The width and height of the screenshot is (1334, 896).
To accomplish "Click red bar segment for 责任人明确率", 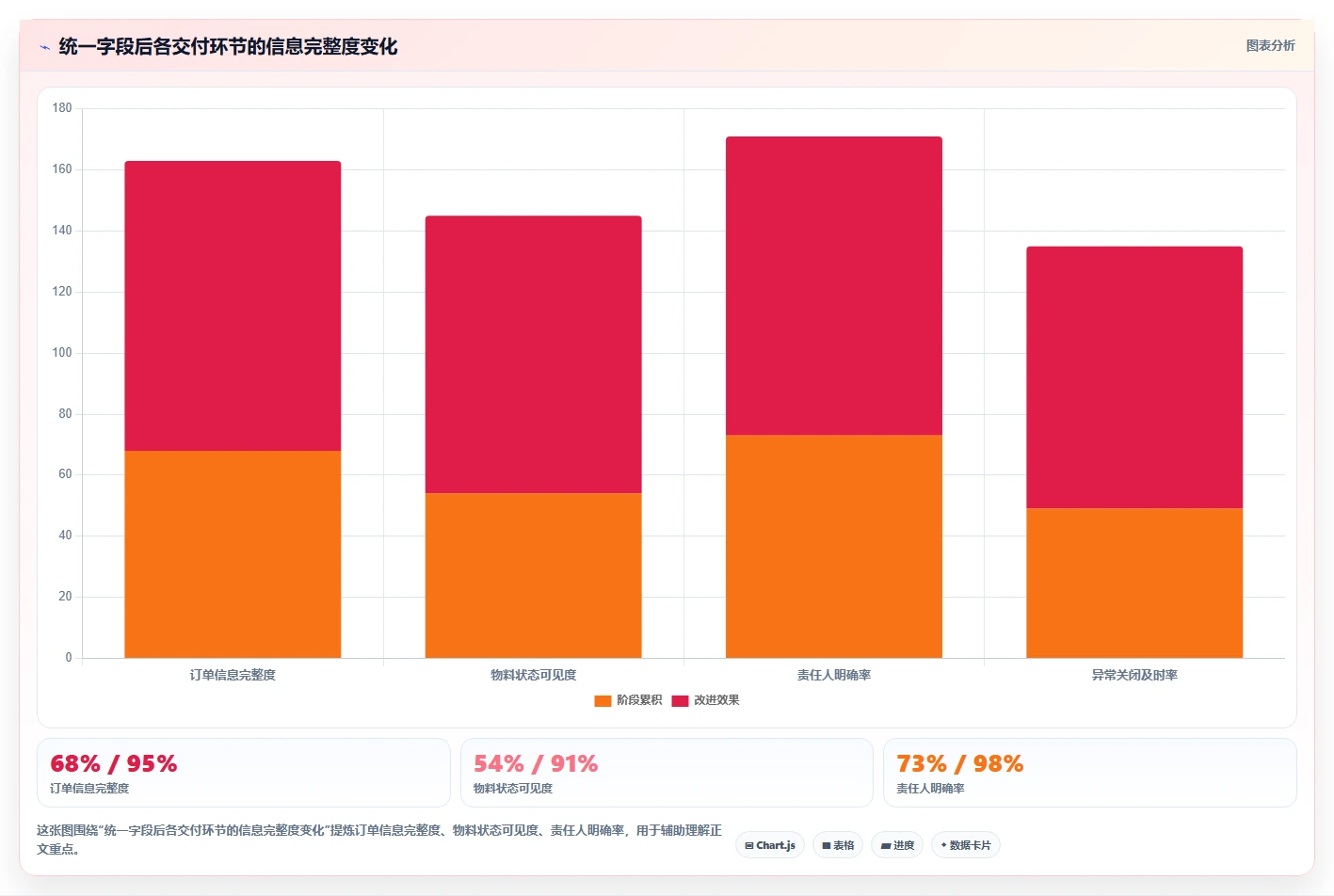I will tap(833, 286).
